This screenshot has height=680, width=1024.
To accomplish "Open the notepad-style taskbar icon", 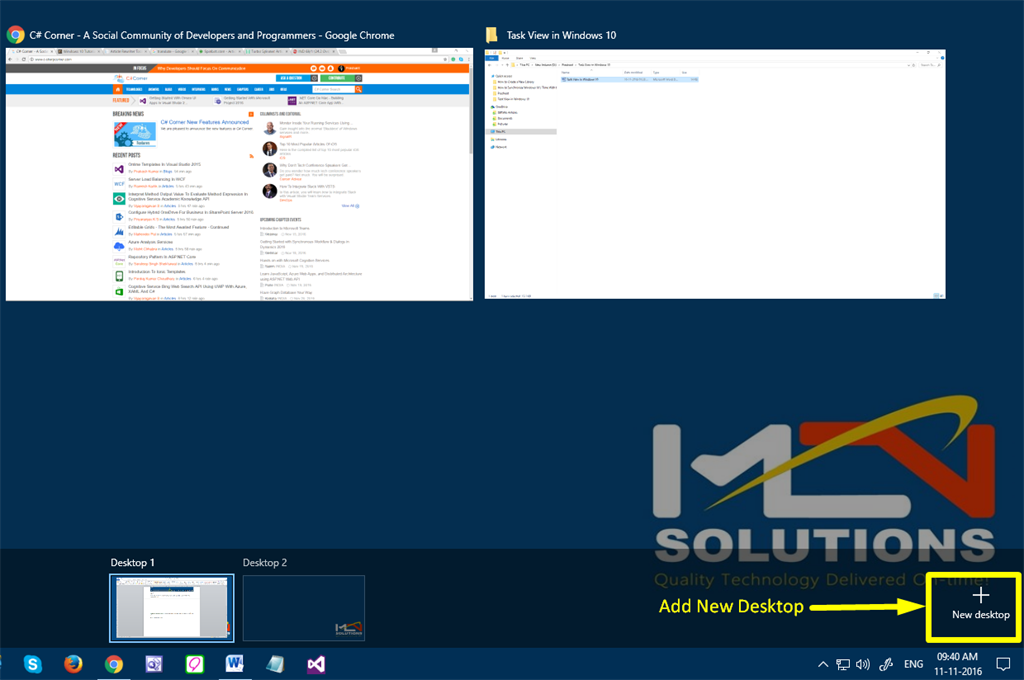I will 275,664.
